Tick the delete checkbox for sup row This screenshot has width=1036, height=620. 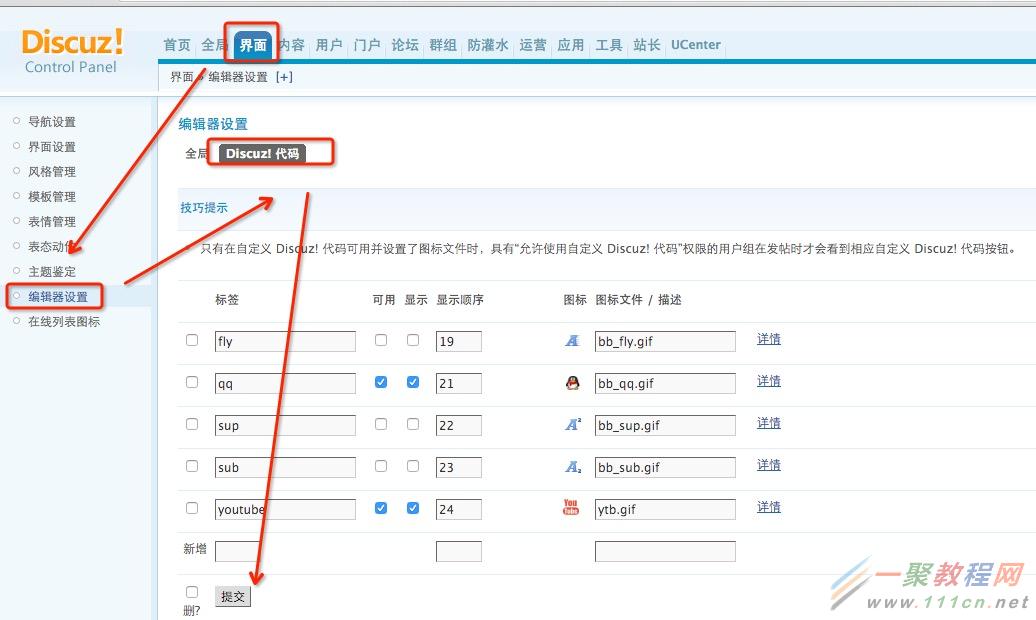pyautogui.click(x=192, y=424)
